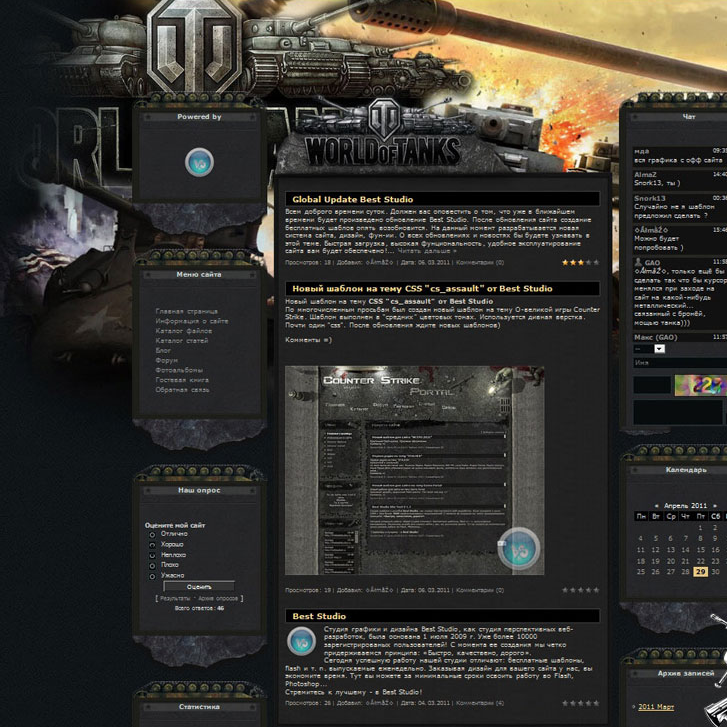Click the uCoz logo under Powered by
727x727 pixels.
pyautogui.click(x=199, y=162)
